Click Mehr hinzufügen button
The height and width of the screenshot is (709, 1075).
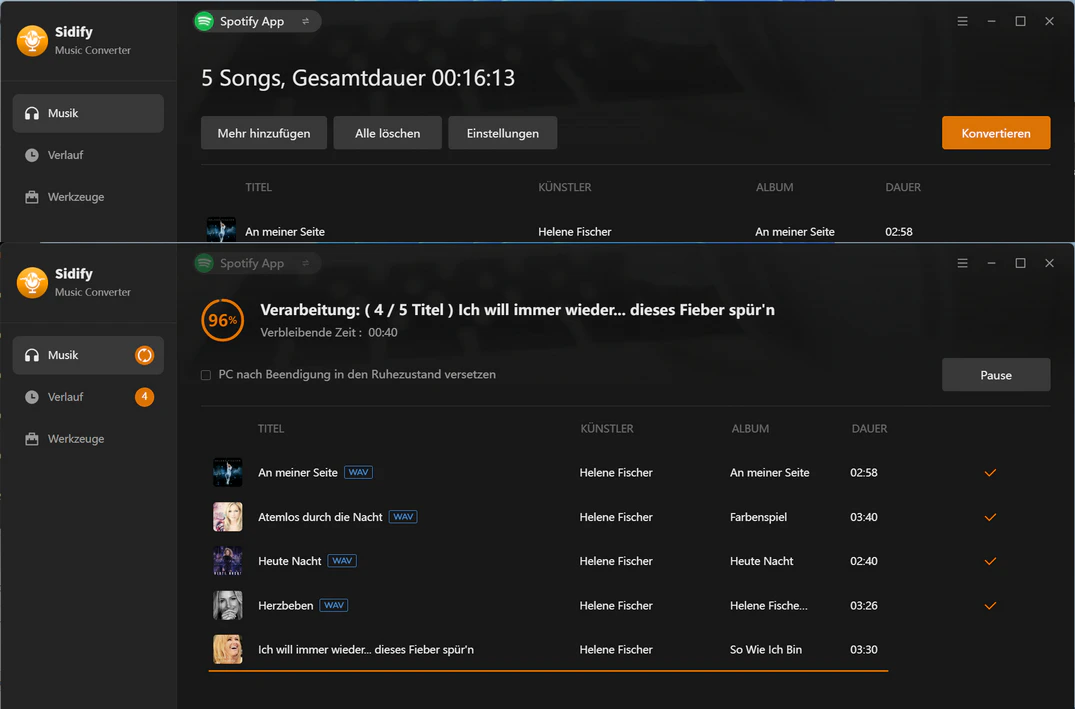click(264, 133)
